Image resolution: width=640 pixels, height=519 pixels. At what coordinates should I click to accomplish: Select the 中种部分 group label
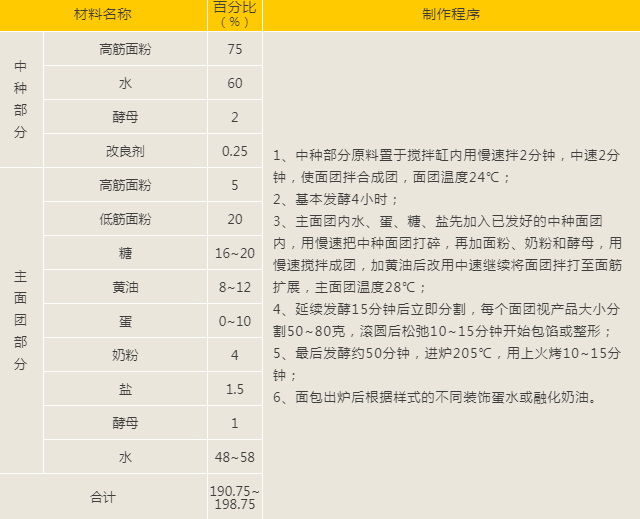pos(20,99)
